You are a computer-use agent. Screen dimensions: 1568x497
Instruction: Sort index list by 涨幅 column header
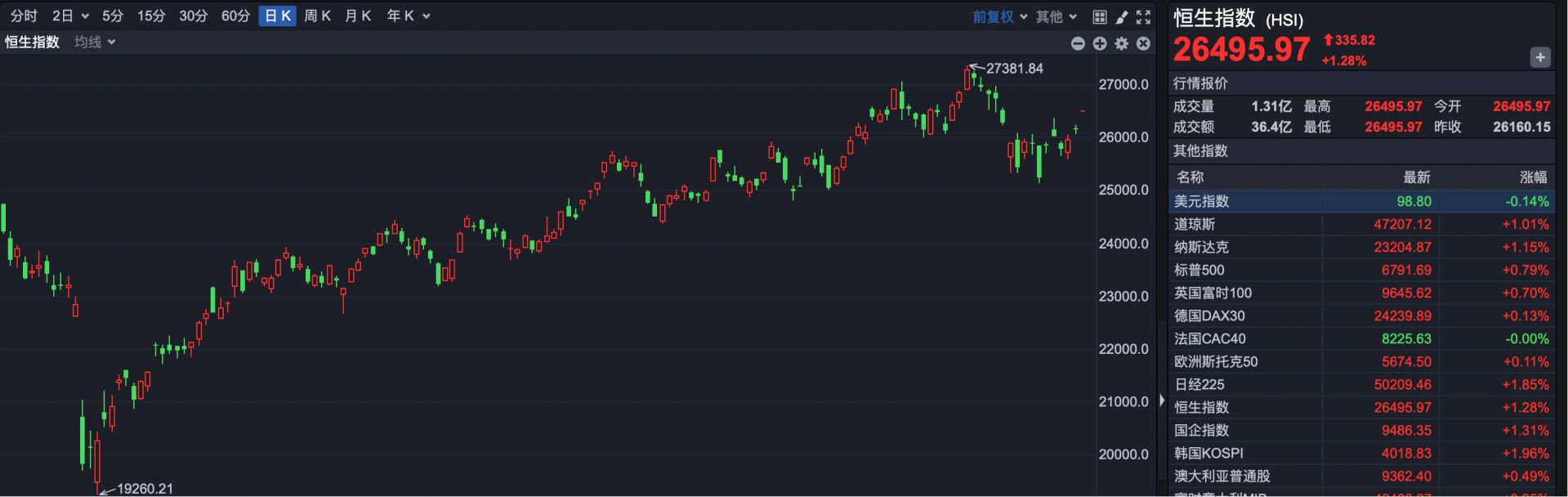pyautogui.click(x=1532, y=177)
